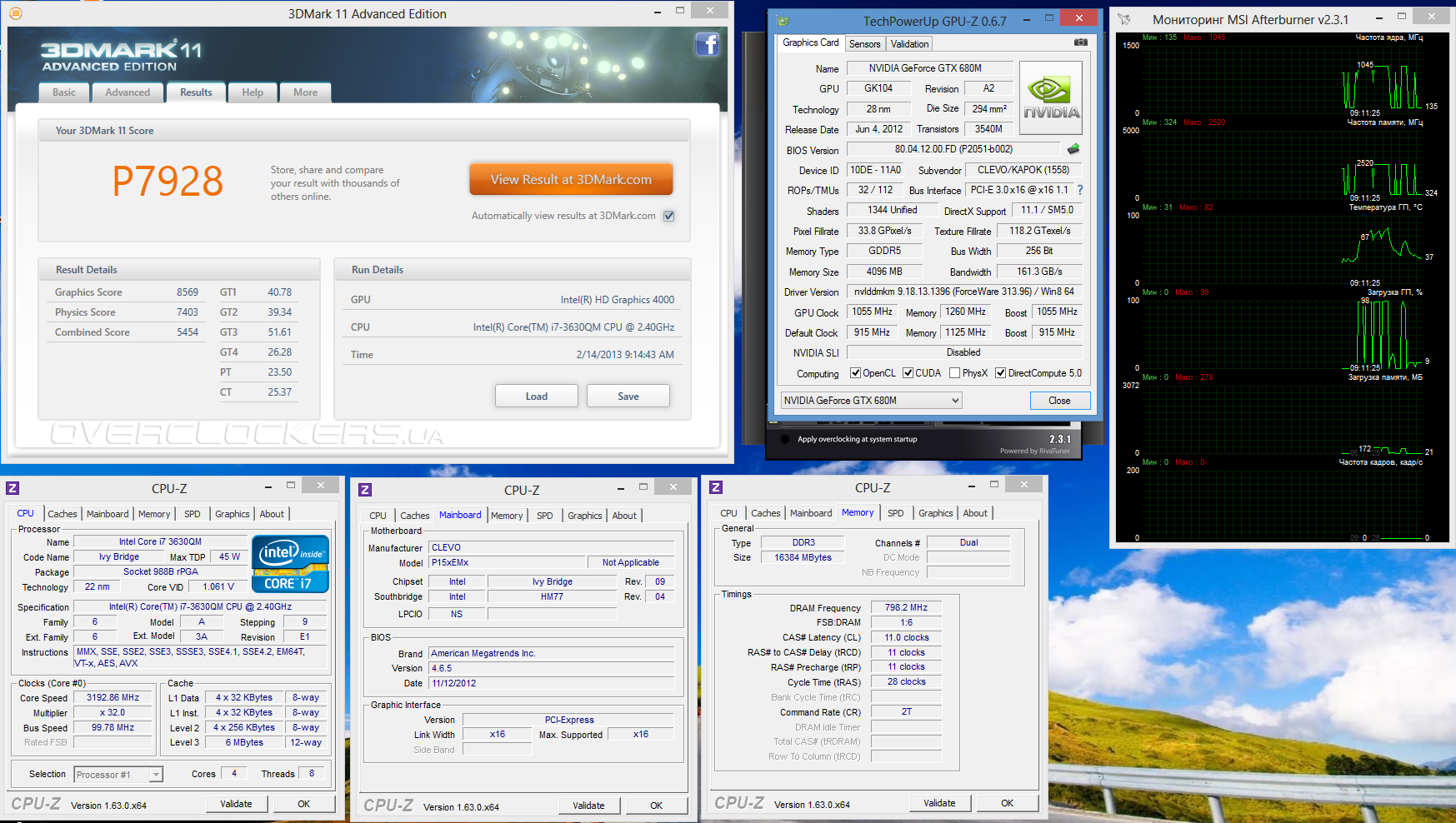The height and width of the screenshot is (823, 1456).
Task: Open the GPU selection dropdown in GPU-Z
Action: (x=871, y=401)
